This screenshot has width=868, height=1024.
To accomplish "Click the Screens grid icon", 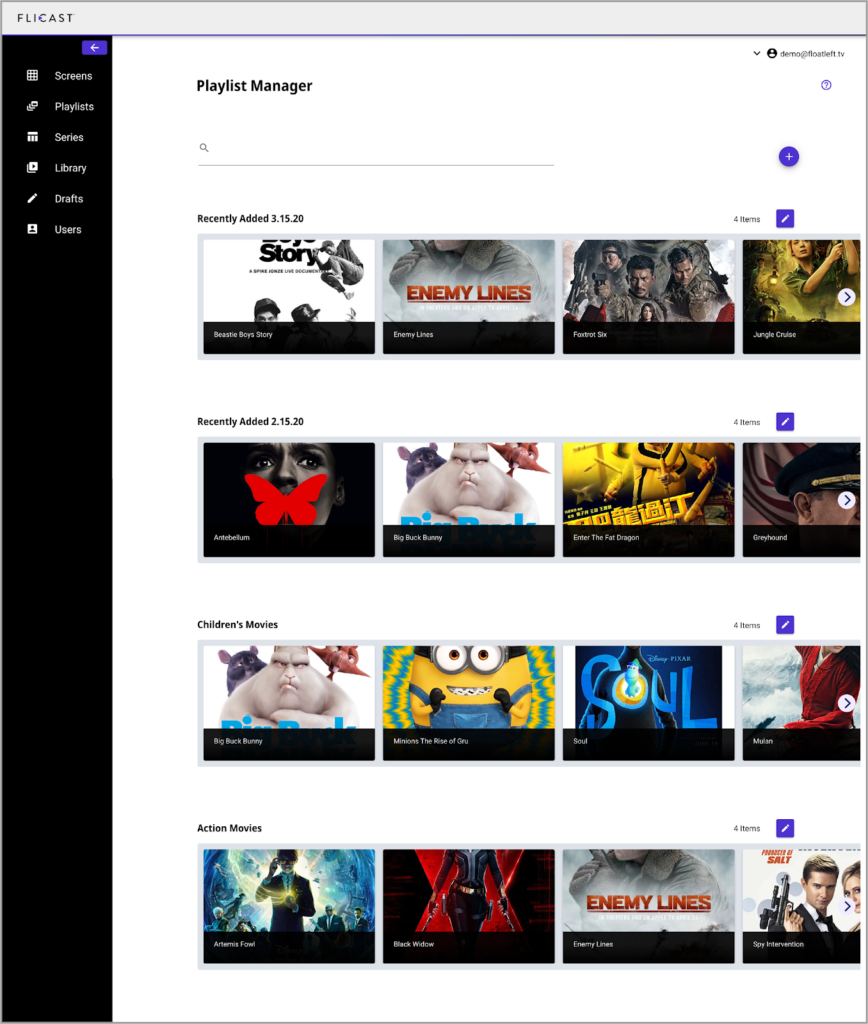I will tap(32, 75).
